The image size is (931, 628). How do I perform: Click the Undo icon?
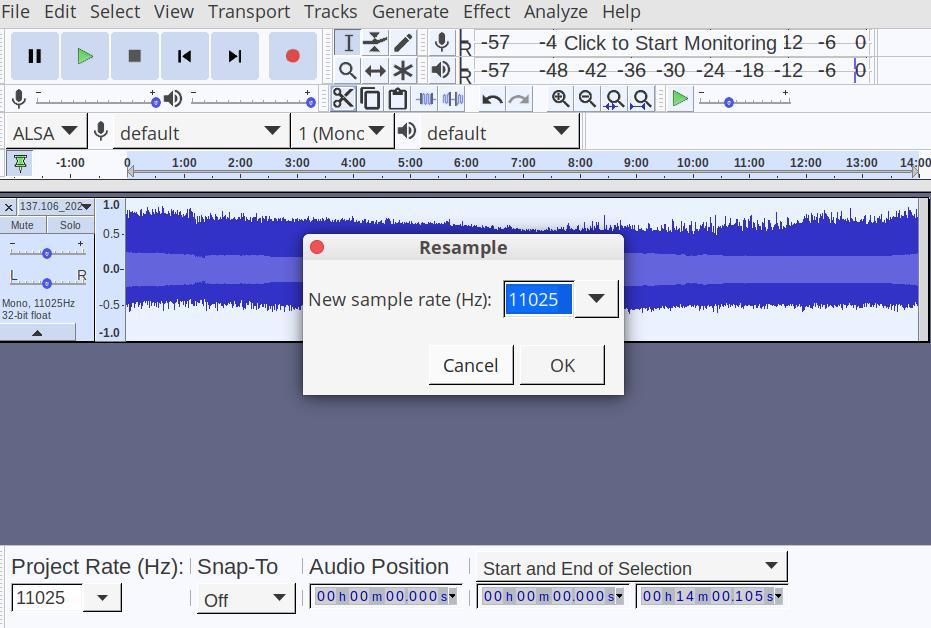pos(491,99)
